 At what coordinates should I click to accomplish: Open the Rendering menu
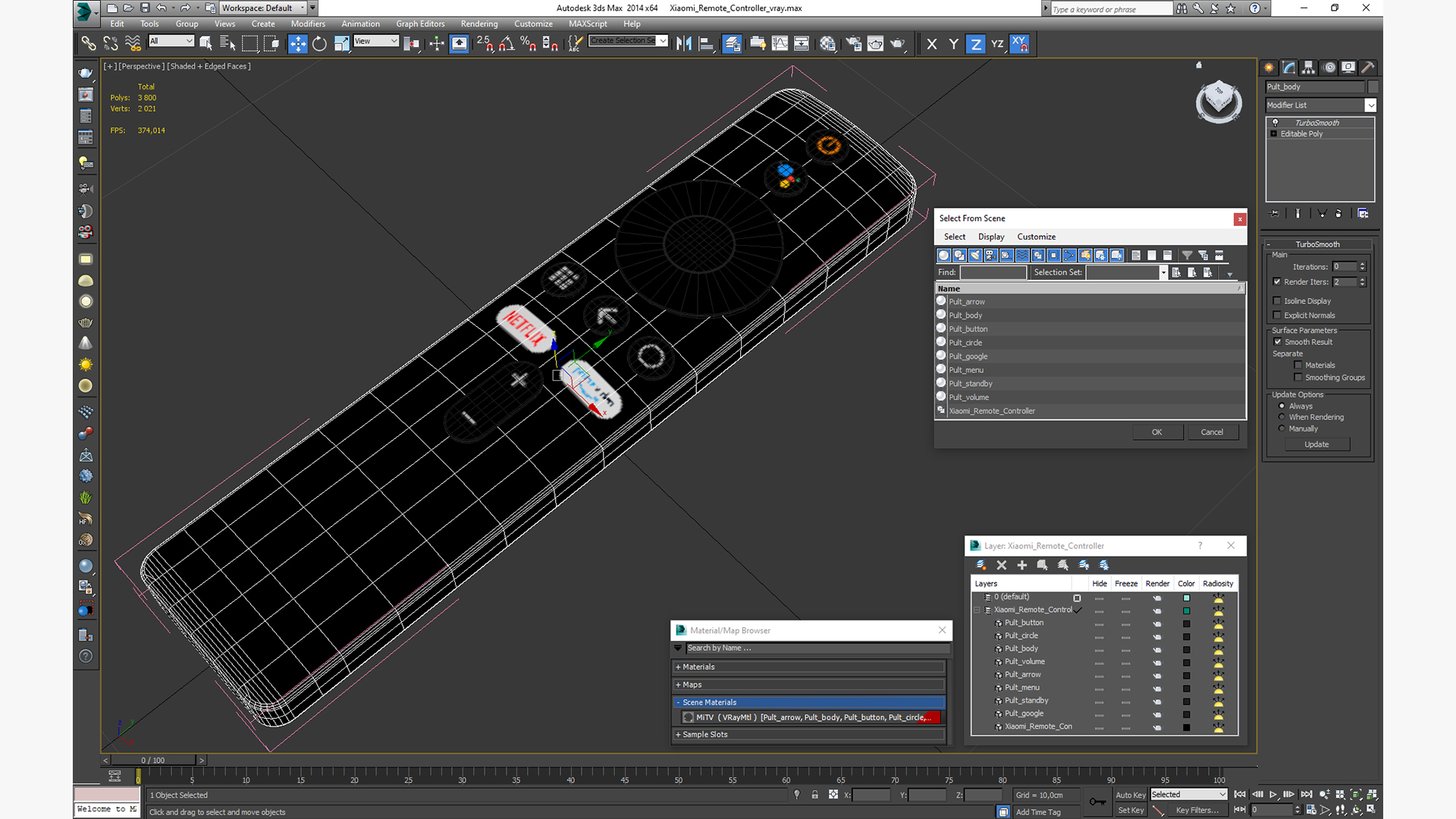click(x=479, y=24)
